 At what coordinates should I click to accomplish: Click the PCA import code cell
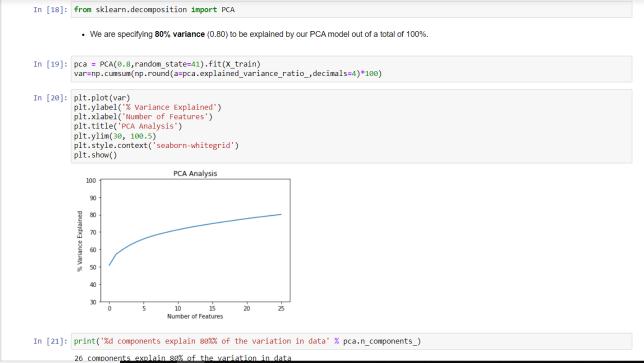[x=352, y=9]
